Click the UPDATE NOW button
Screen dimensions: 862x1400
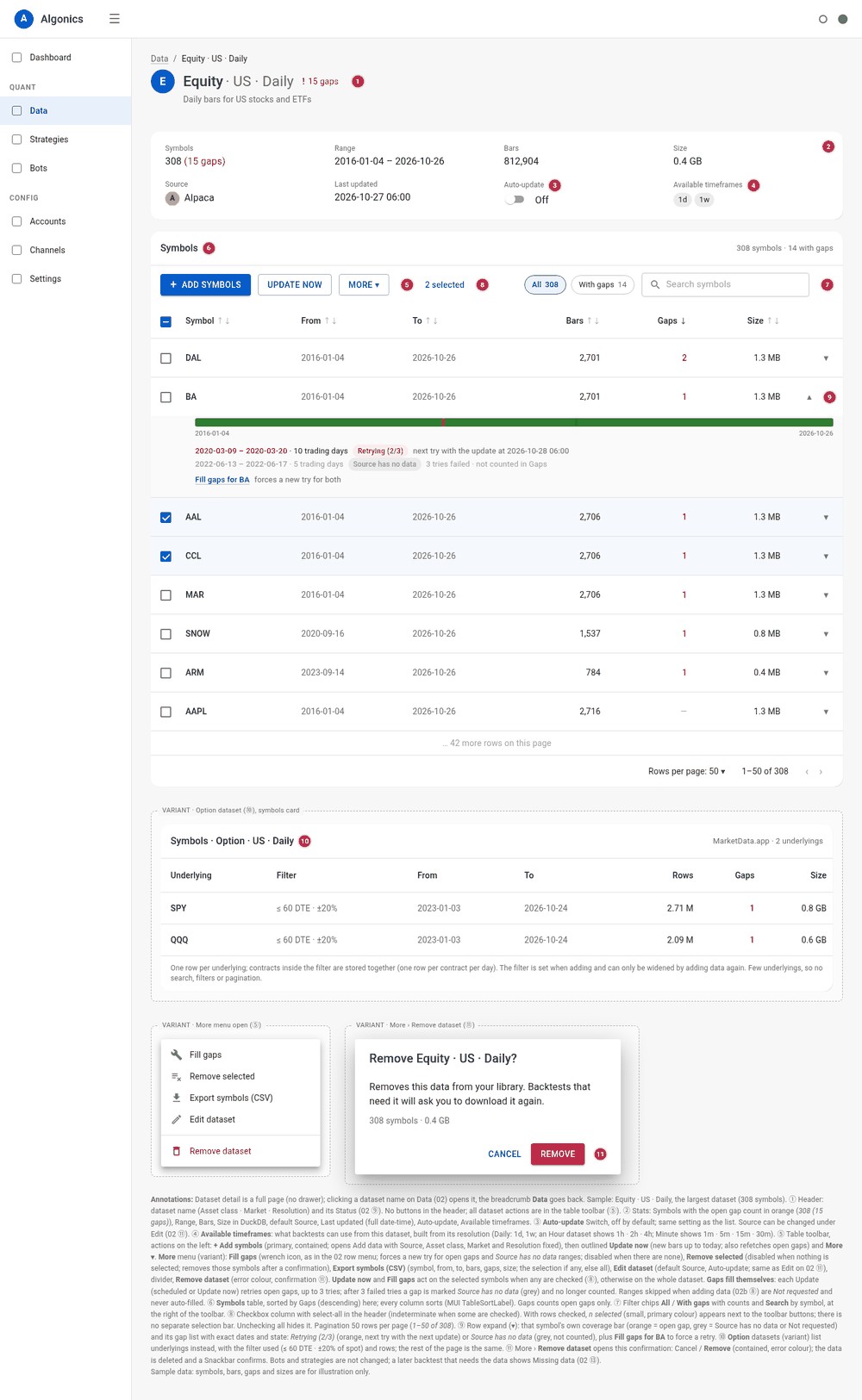(x=294, y=285)
